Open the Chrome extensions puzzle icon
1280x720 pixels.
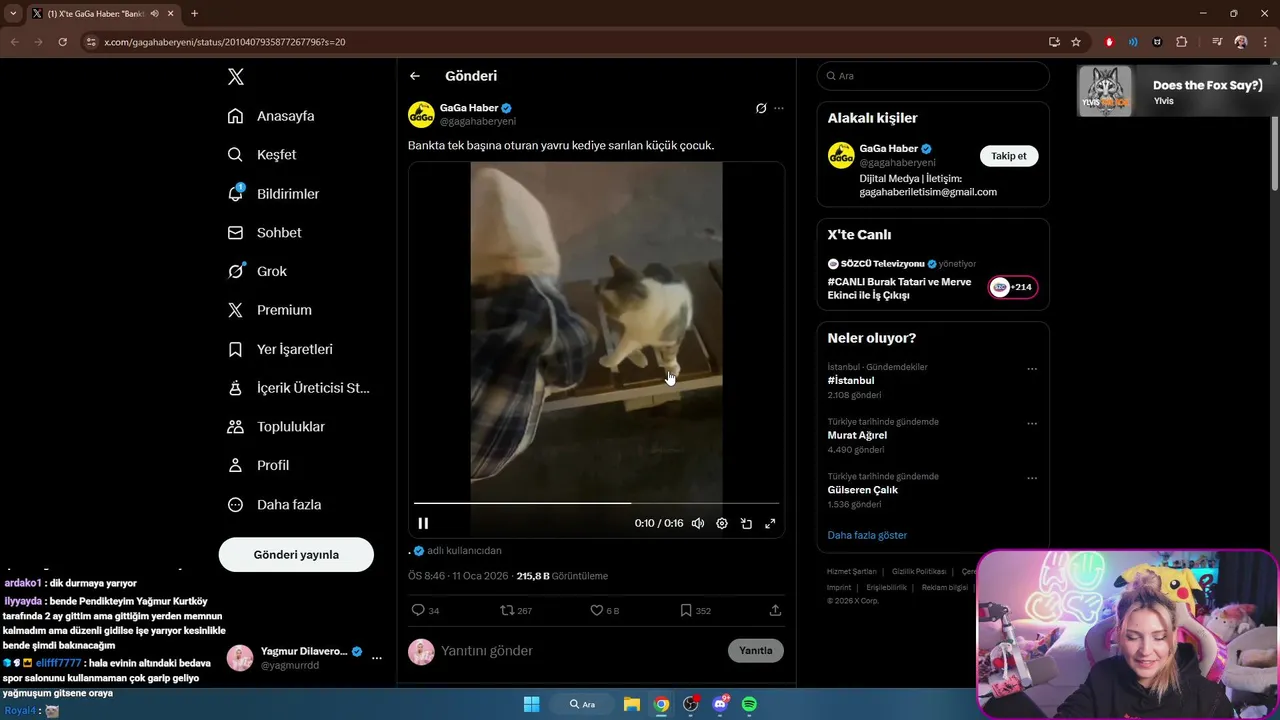pyautogui.click(x=1181, y=42)
